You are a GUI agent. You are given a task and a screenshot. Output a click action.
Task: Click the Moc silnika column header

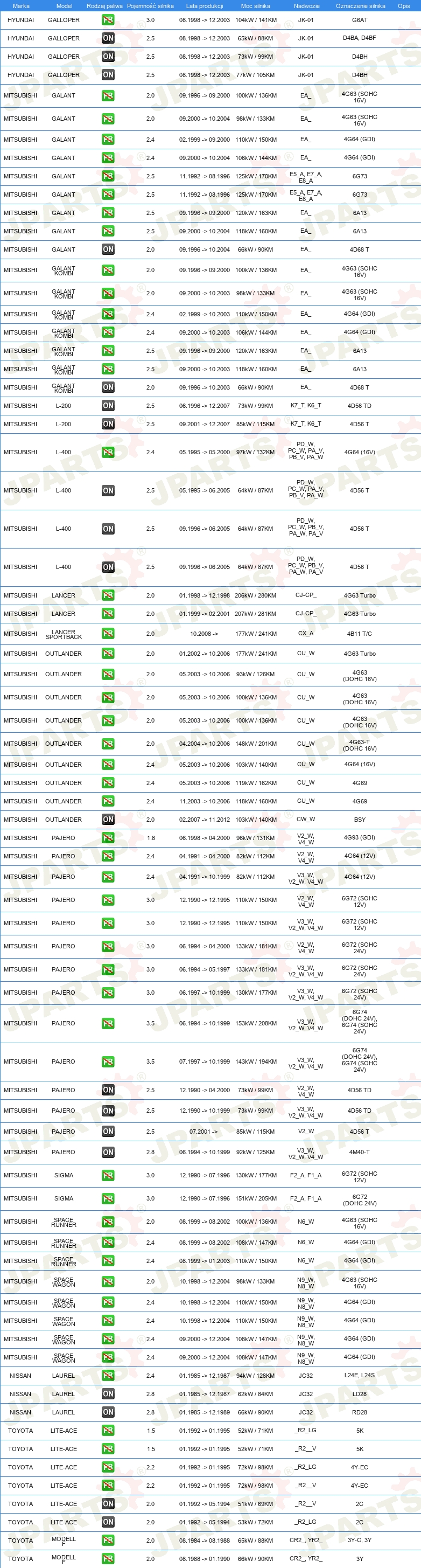256,5
